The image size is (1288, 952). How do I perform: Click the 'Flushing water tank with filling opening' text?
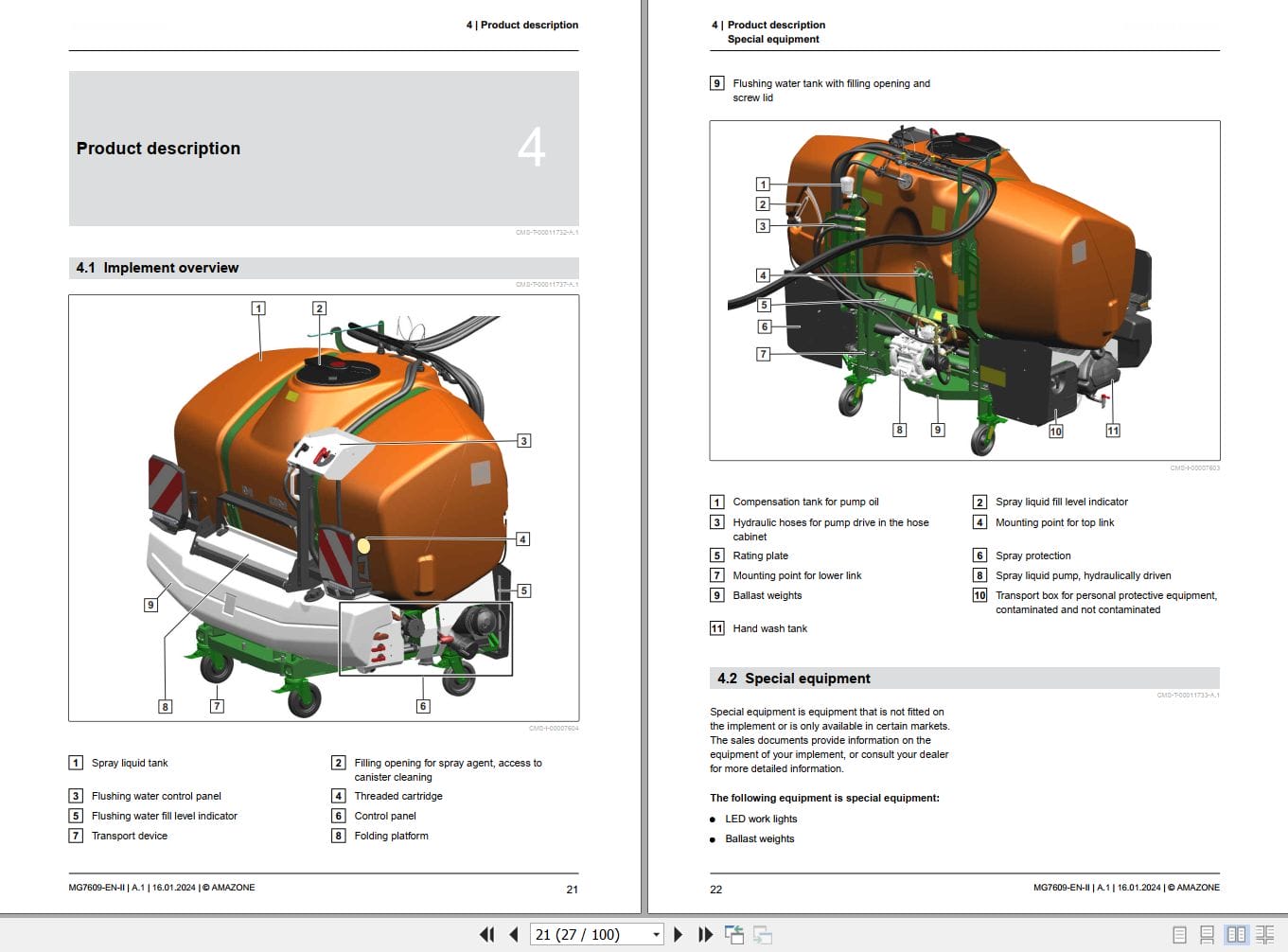coord(831,90)
